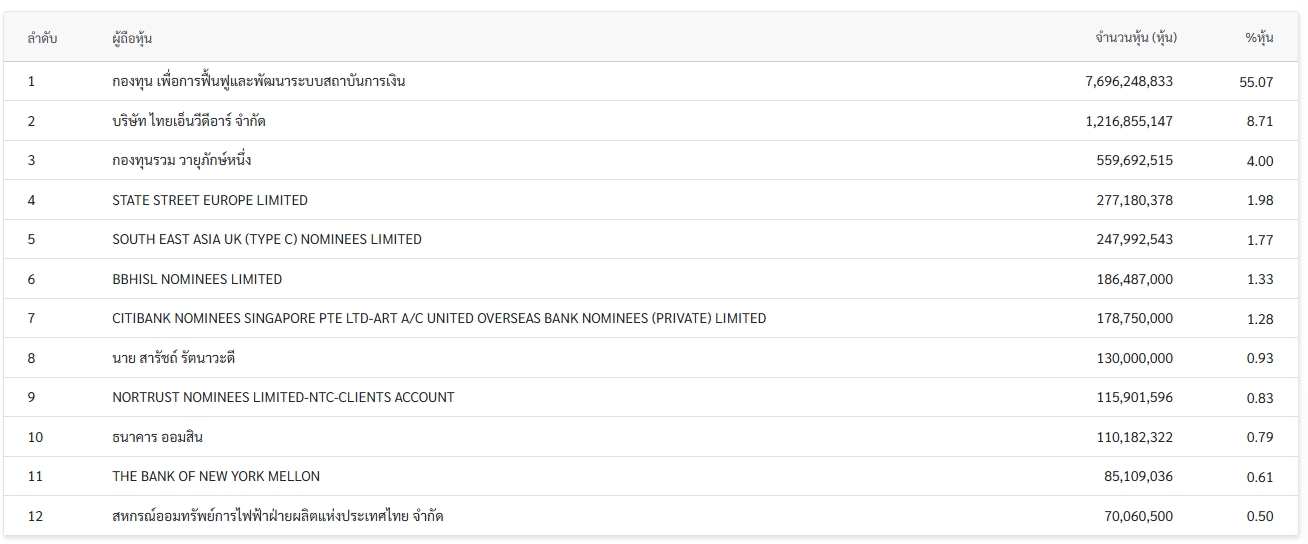This screenshot has width=1308, height=544.
Task: Click the 55.07 percent value
Action: click(x=1256, y=82)
